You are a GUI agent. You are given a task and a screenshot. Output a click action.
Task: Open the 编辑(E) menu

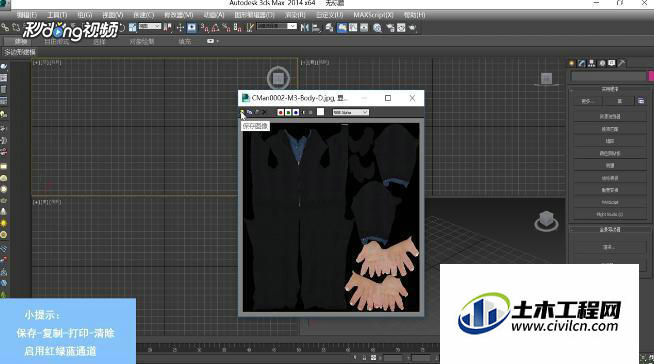click(x=27, y=15)
